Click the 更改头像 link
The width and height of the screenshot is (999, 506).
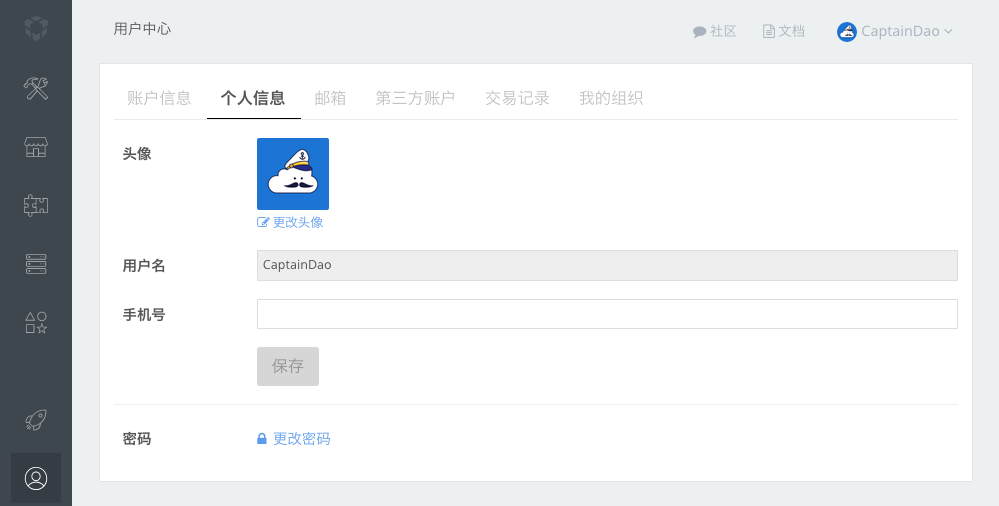(298, 222)
